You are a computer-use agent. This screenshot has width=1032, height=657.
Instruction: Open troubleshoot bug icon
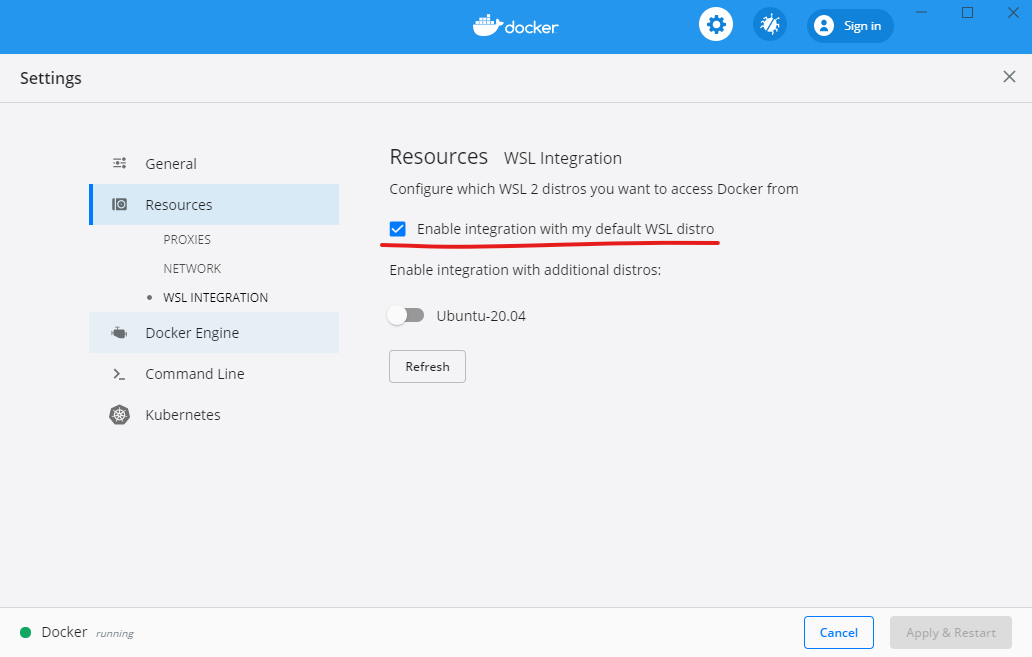[x=769, y=25]
